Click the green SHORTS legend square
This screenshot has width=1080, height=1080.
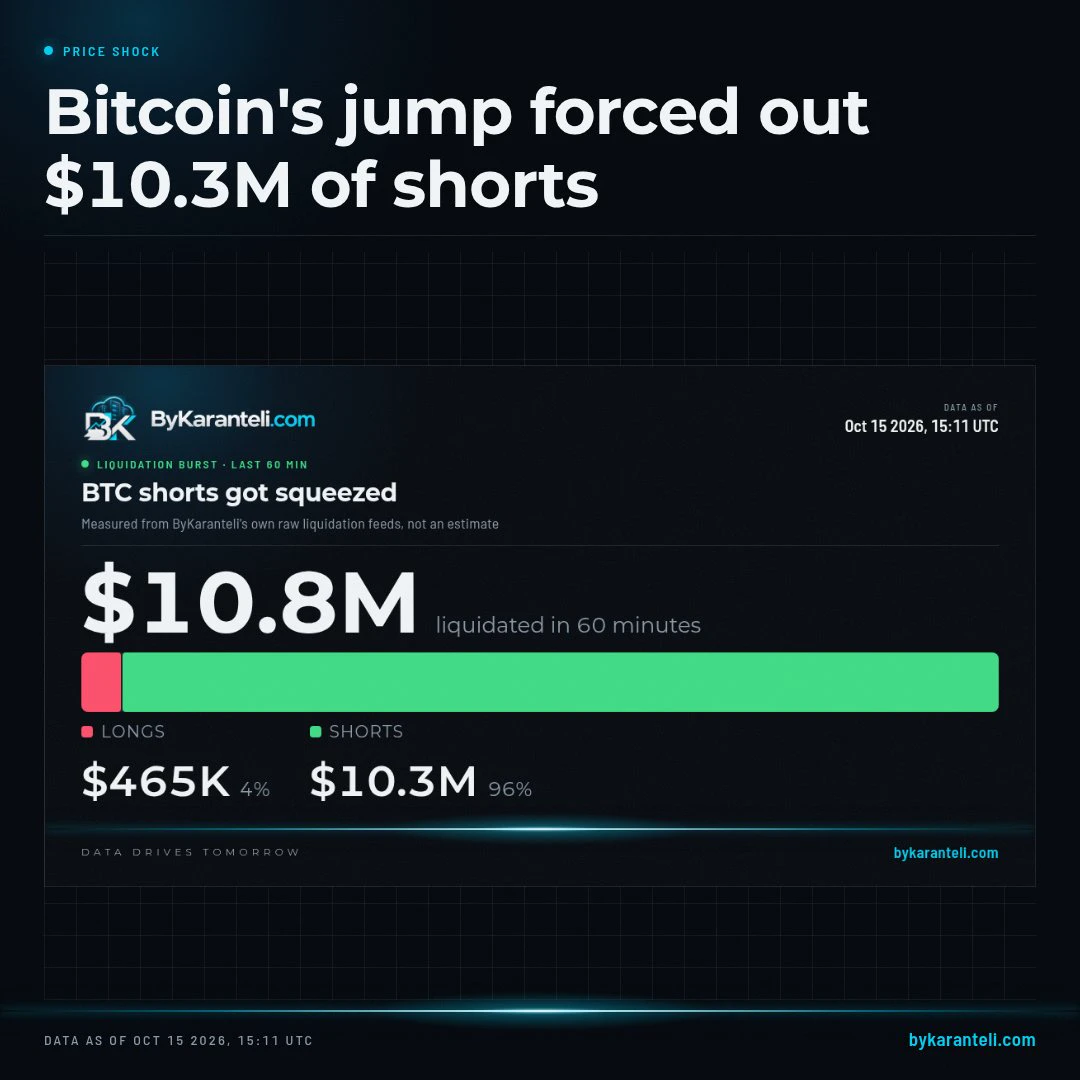coord(315,731)
